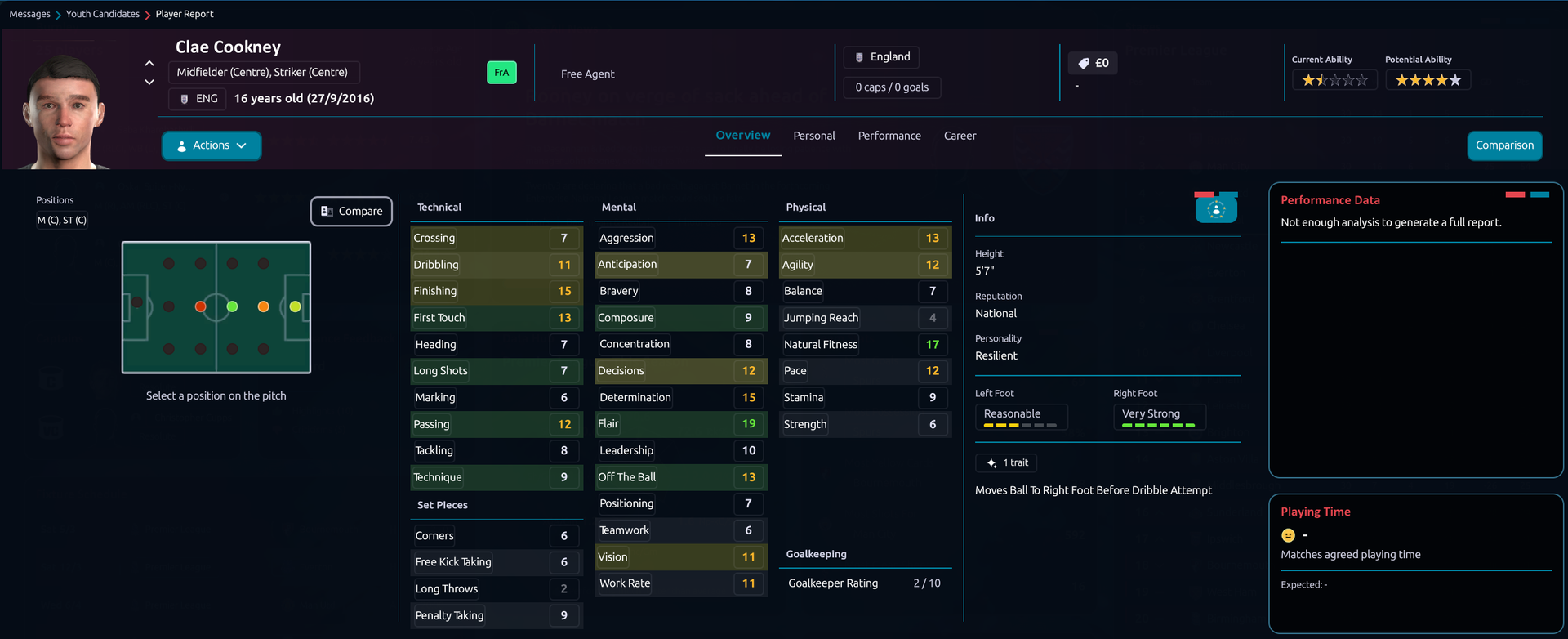1568x639 pixels.
Task: Select the green striker position dot
Action: tap(295, 306)
